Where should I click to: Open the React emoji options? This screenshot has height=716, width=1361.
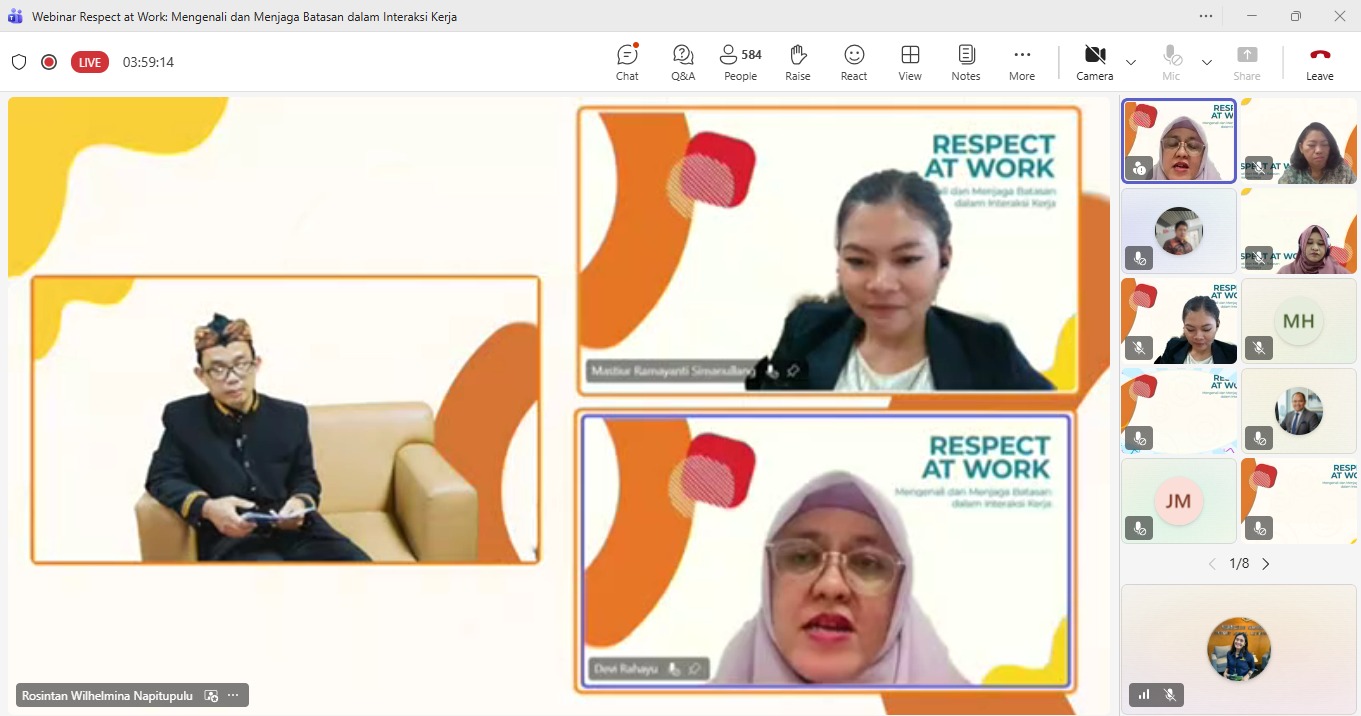853,61
